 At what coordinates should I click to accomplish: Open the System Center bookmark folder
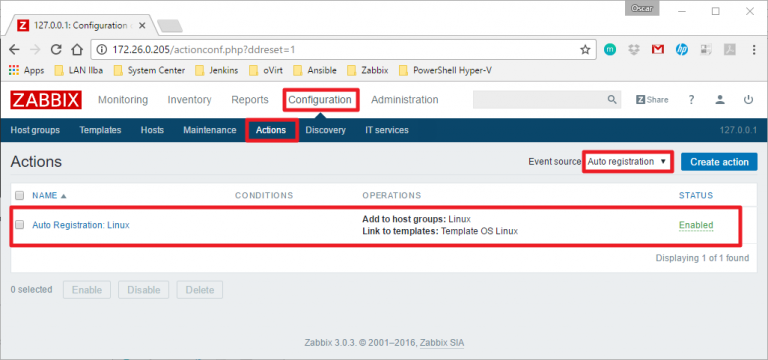[x=149, y=71]
